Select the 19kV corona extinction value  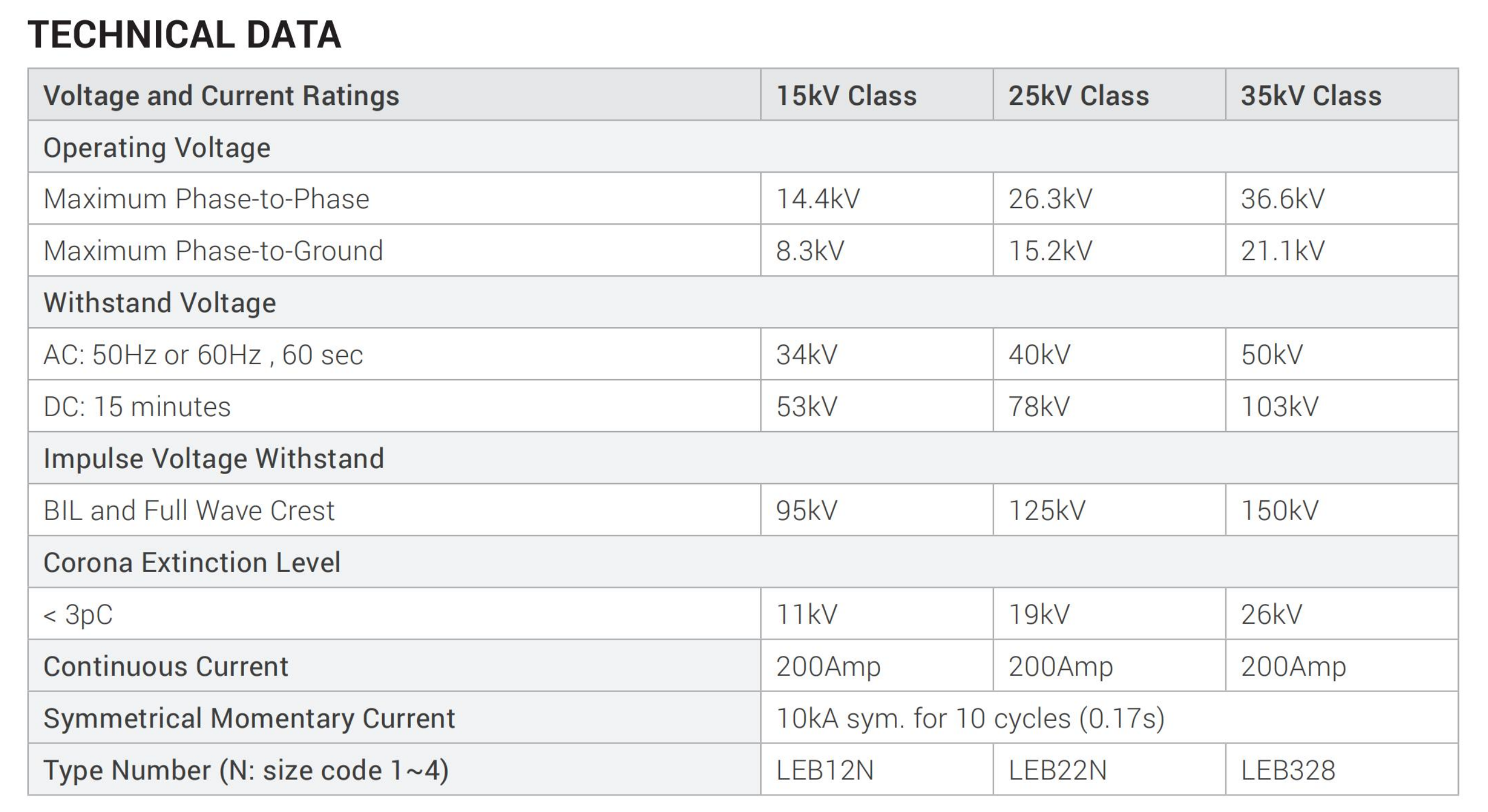[1039, 614]
